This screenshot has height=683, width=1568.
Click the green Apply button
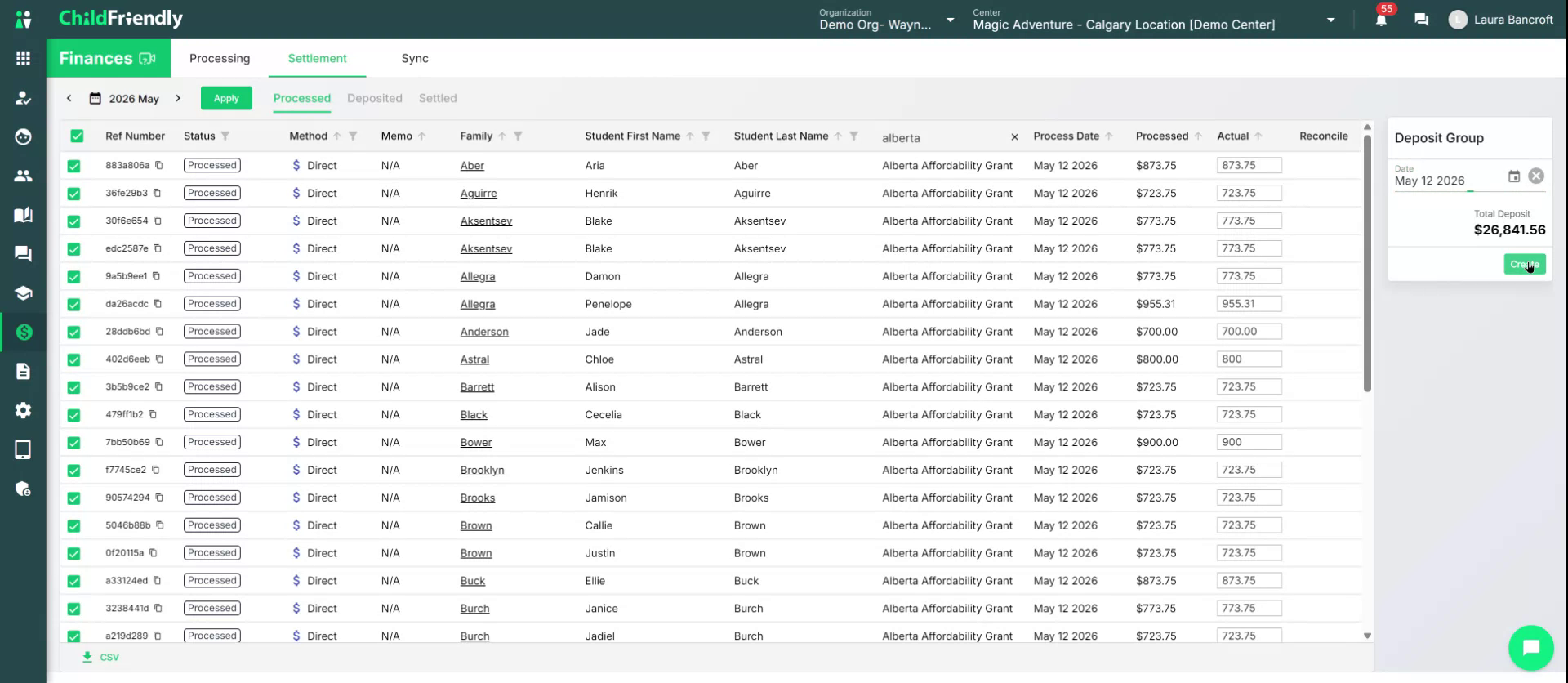coord(226,98)
